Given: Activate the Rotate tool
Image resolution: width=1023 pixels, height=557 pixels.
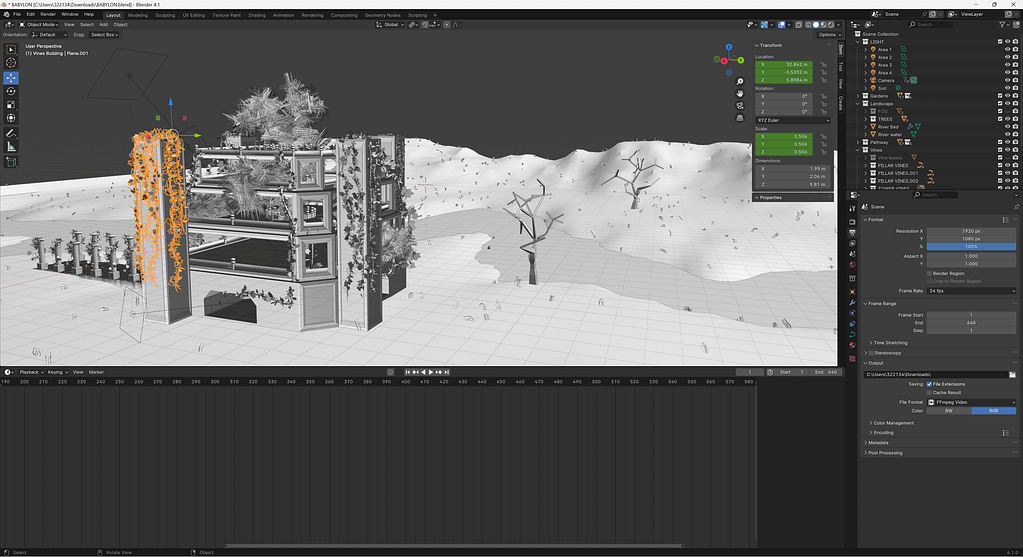Looking at the screenshot, I should pyautogui.click(x=11, y=91).
